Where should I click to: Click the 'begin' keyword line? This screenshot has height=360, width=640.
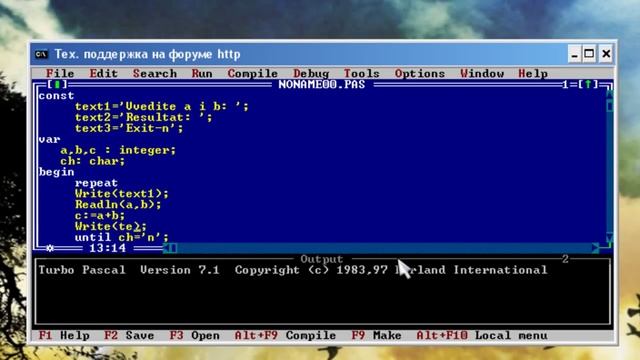pos(56,172)
